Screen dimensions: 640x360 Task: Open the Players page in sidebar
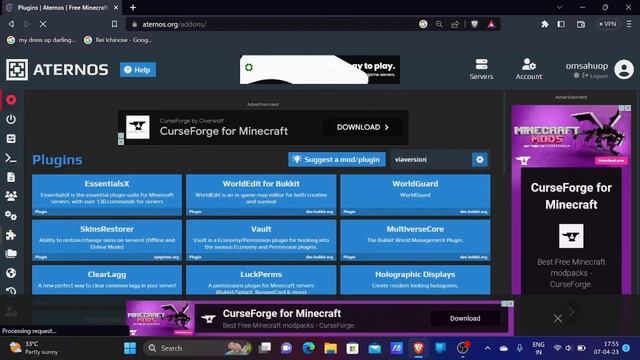coord(11,196)
